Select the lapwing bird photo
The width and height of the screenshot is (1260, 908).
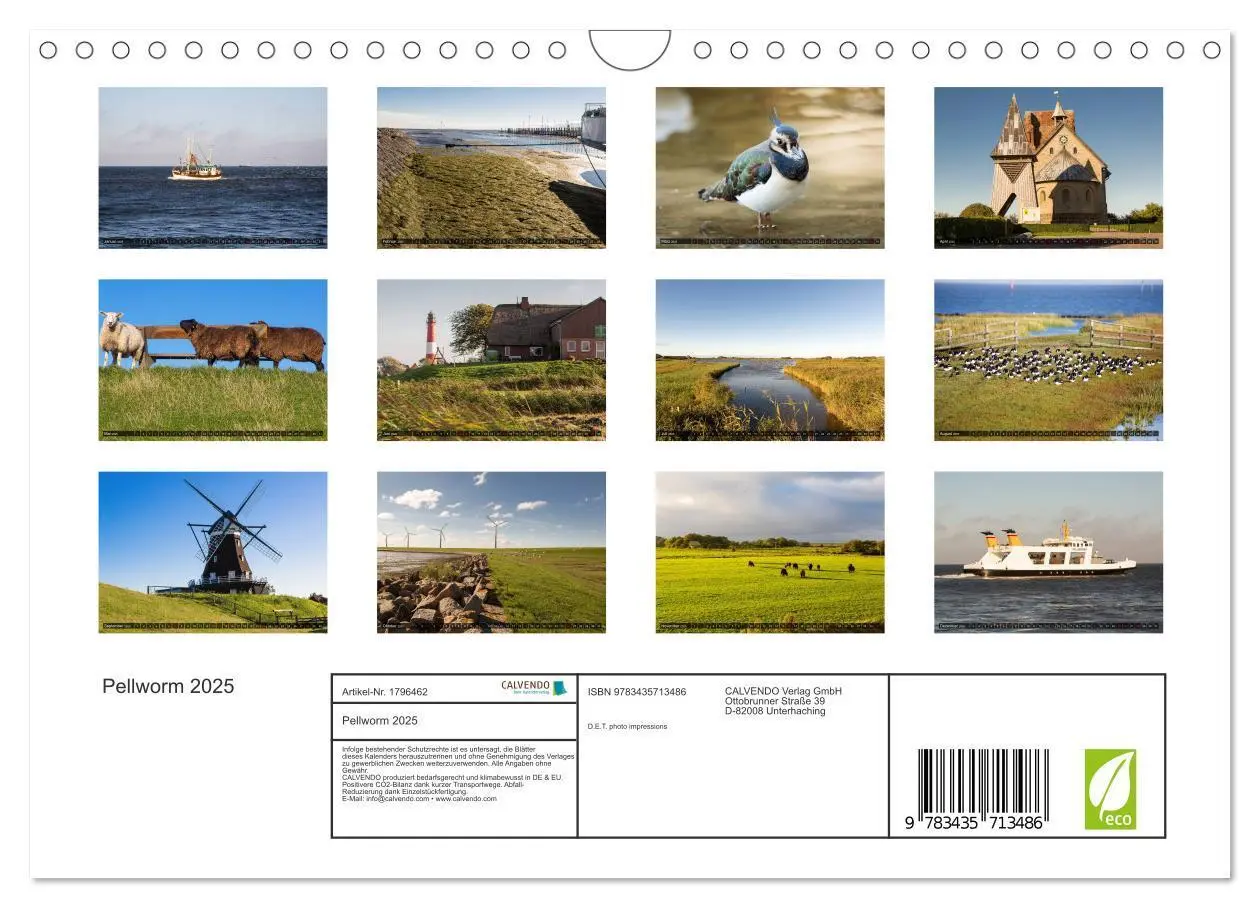770,167
